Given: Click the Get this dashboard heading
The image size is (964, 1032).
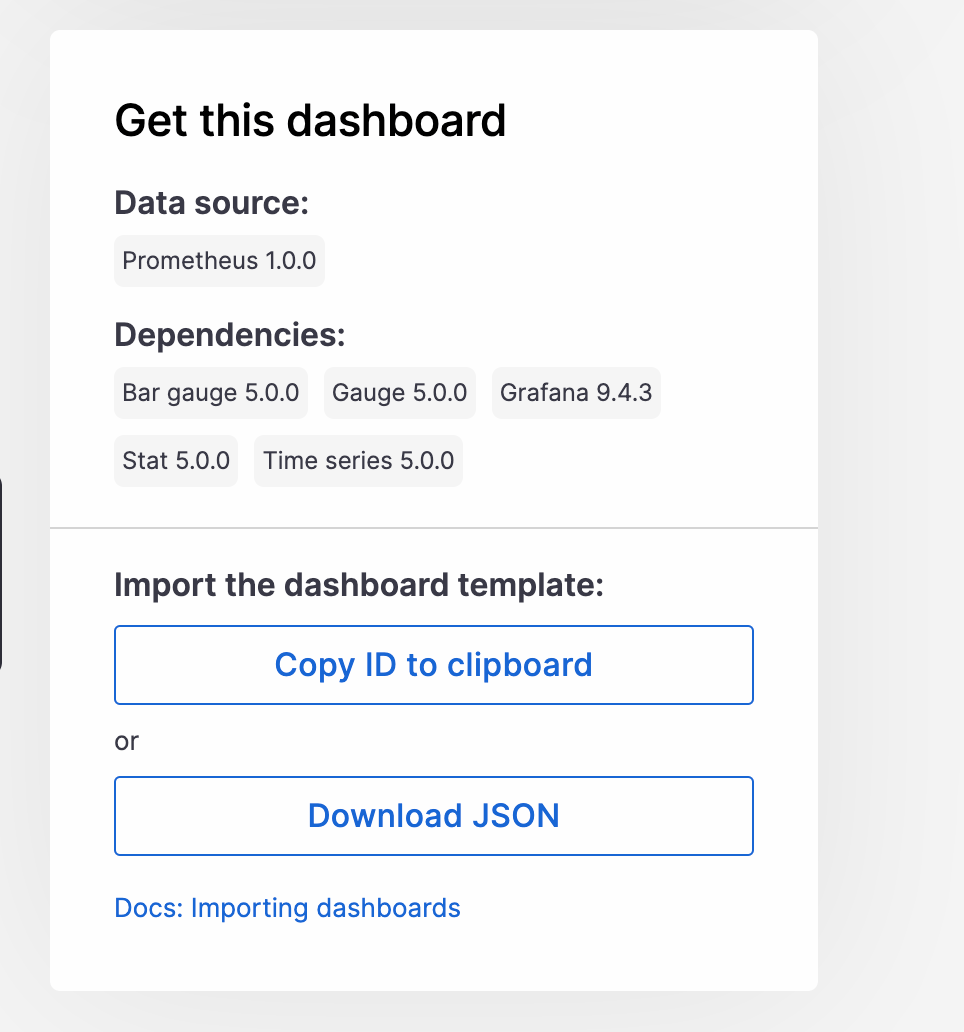Looking at the screenshot, I should click(x=310, y=121).
